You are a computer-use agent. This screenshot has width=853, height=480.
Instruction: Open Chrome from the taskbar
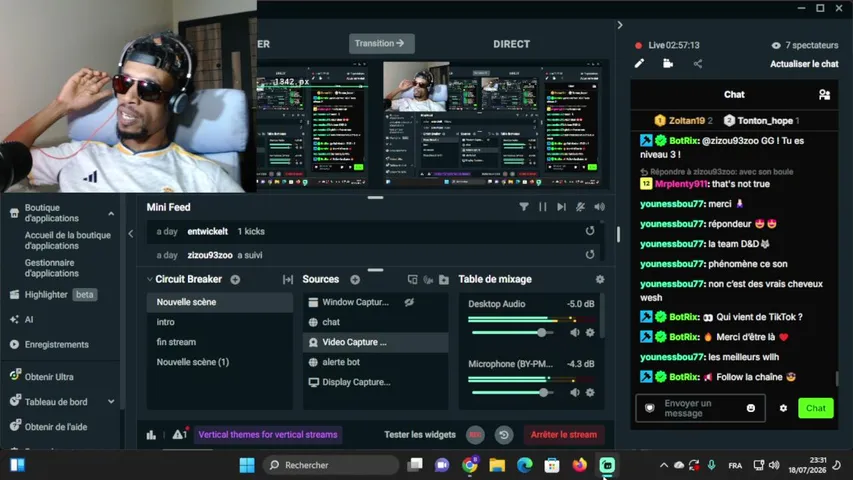469,465
